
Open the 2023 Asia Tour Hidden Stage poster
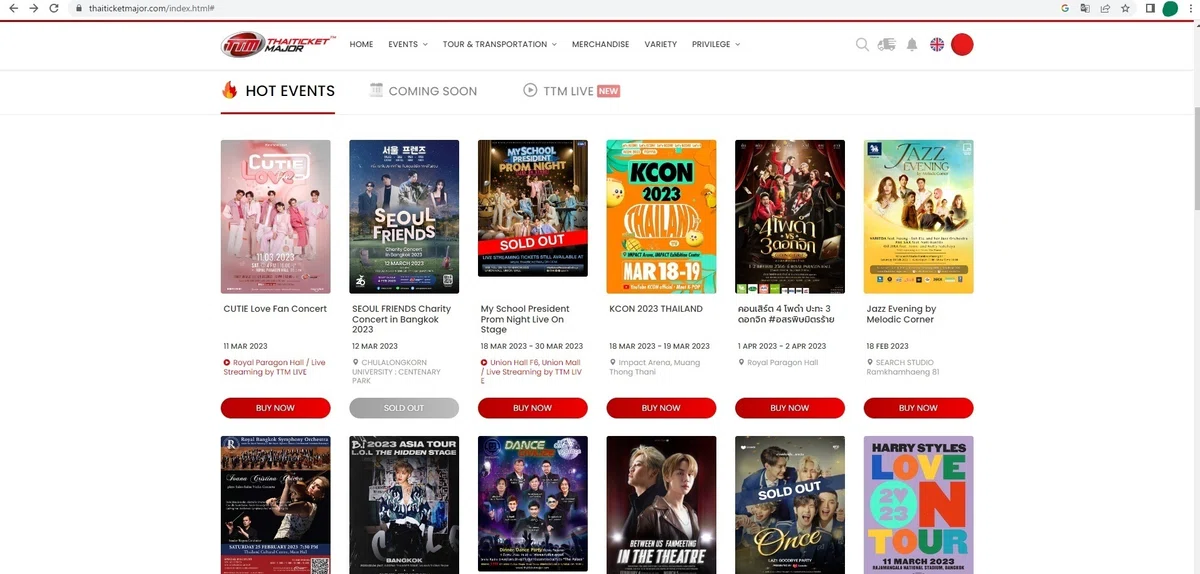[x=404, y=505]
